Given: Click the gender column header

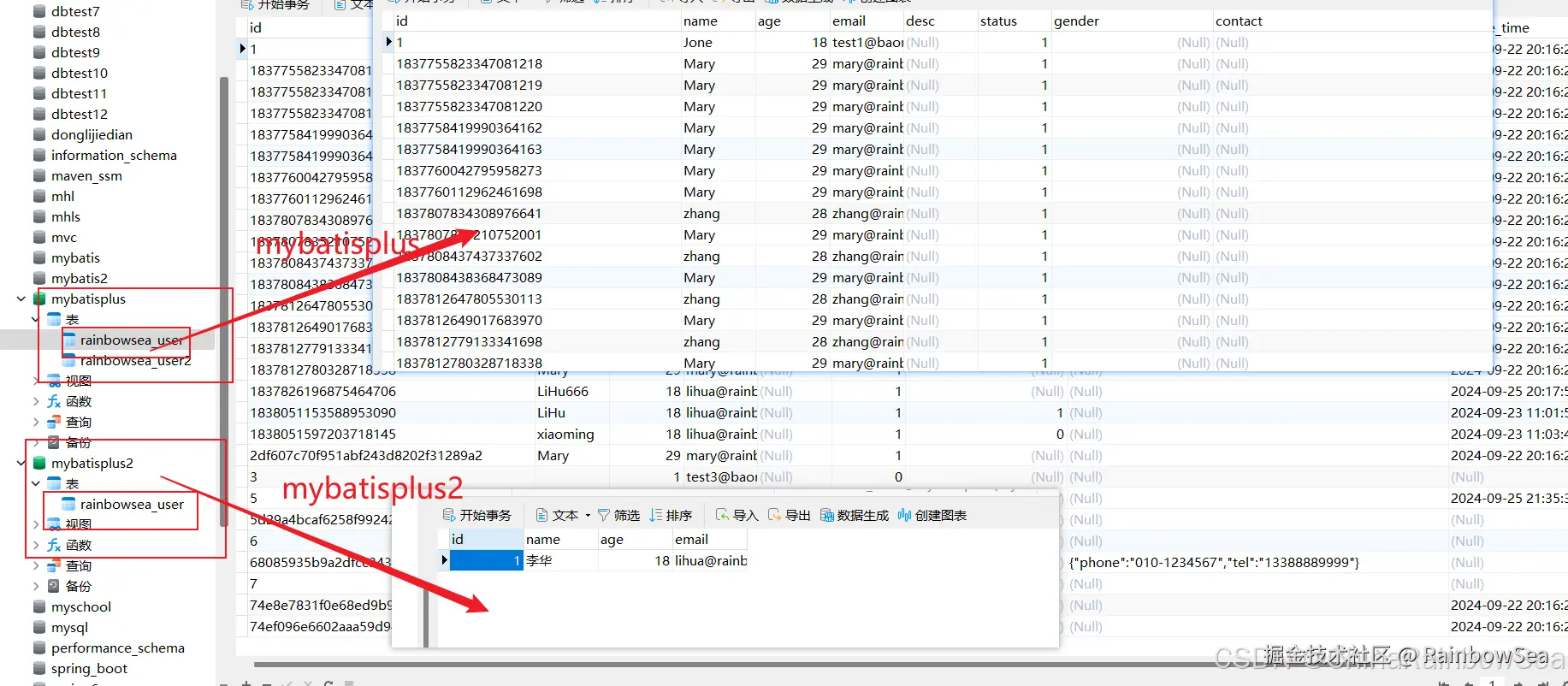Looking at the screenshot, I should pyautogui.click(x=1131, y=21).
